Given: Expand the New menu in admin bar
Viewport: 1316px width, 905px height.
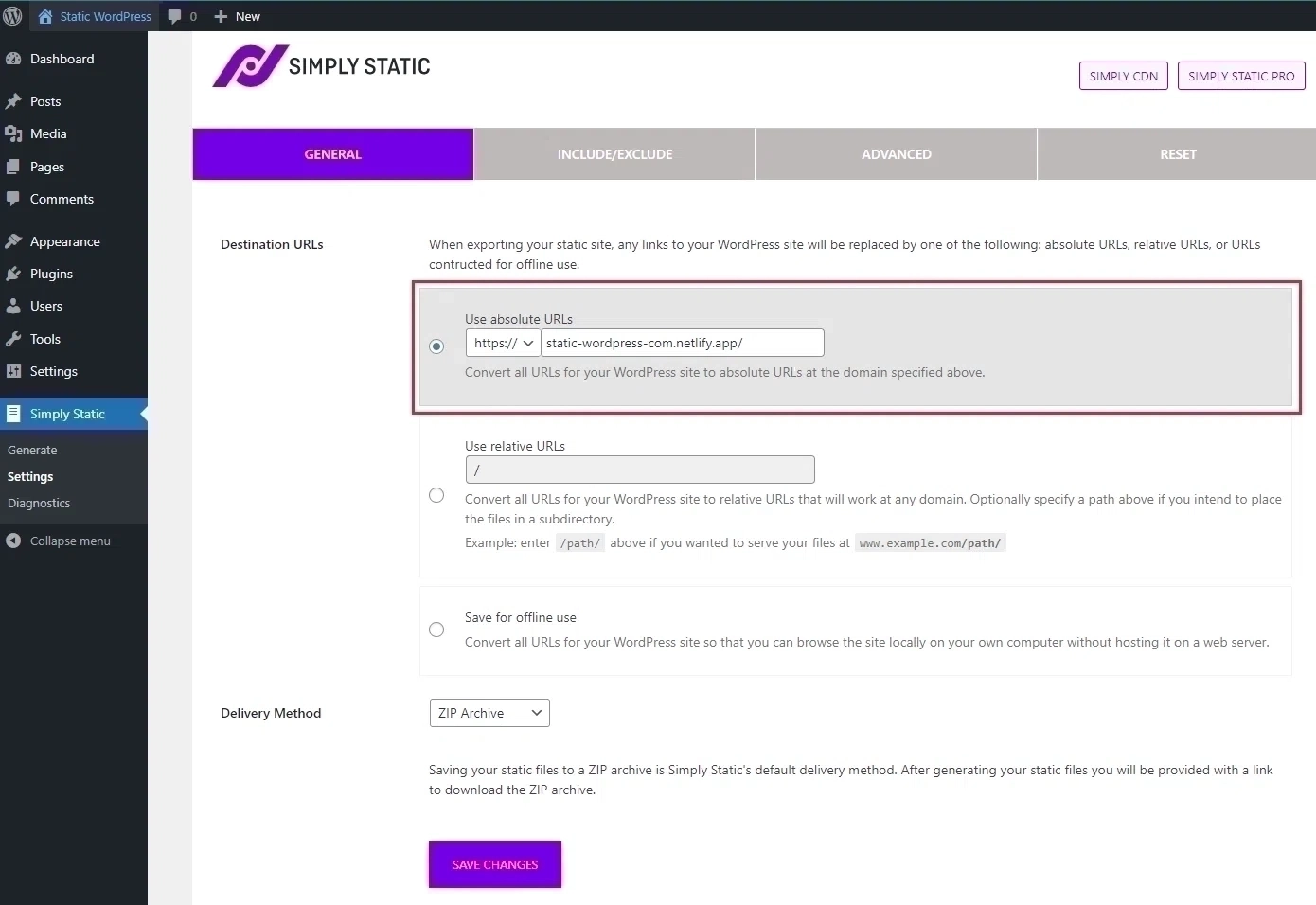Looking at the screenshot, I should coord(237,16).
